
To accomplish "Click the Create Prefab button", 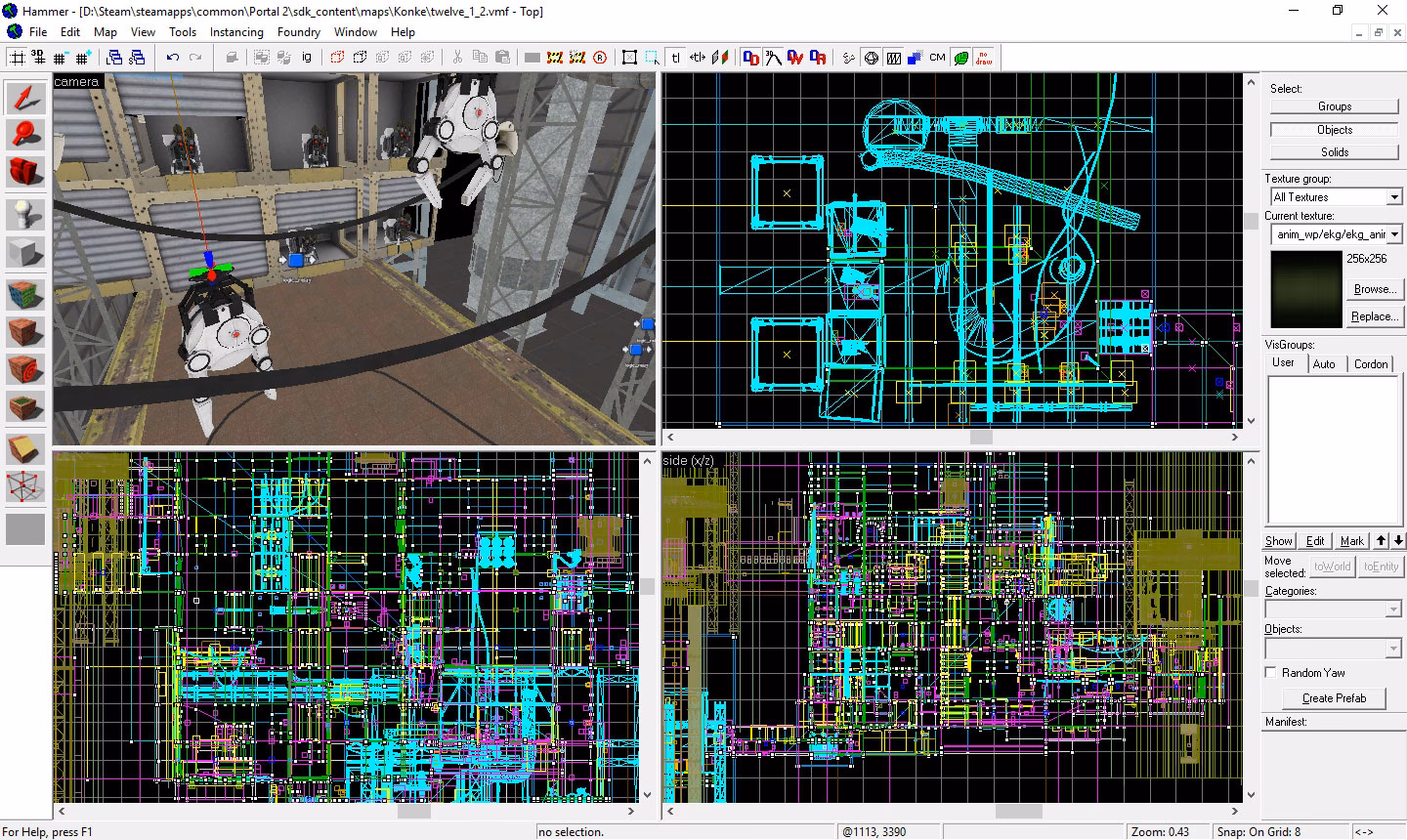I will pyautogui.click(x=1334, y=698).
